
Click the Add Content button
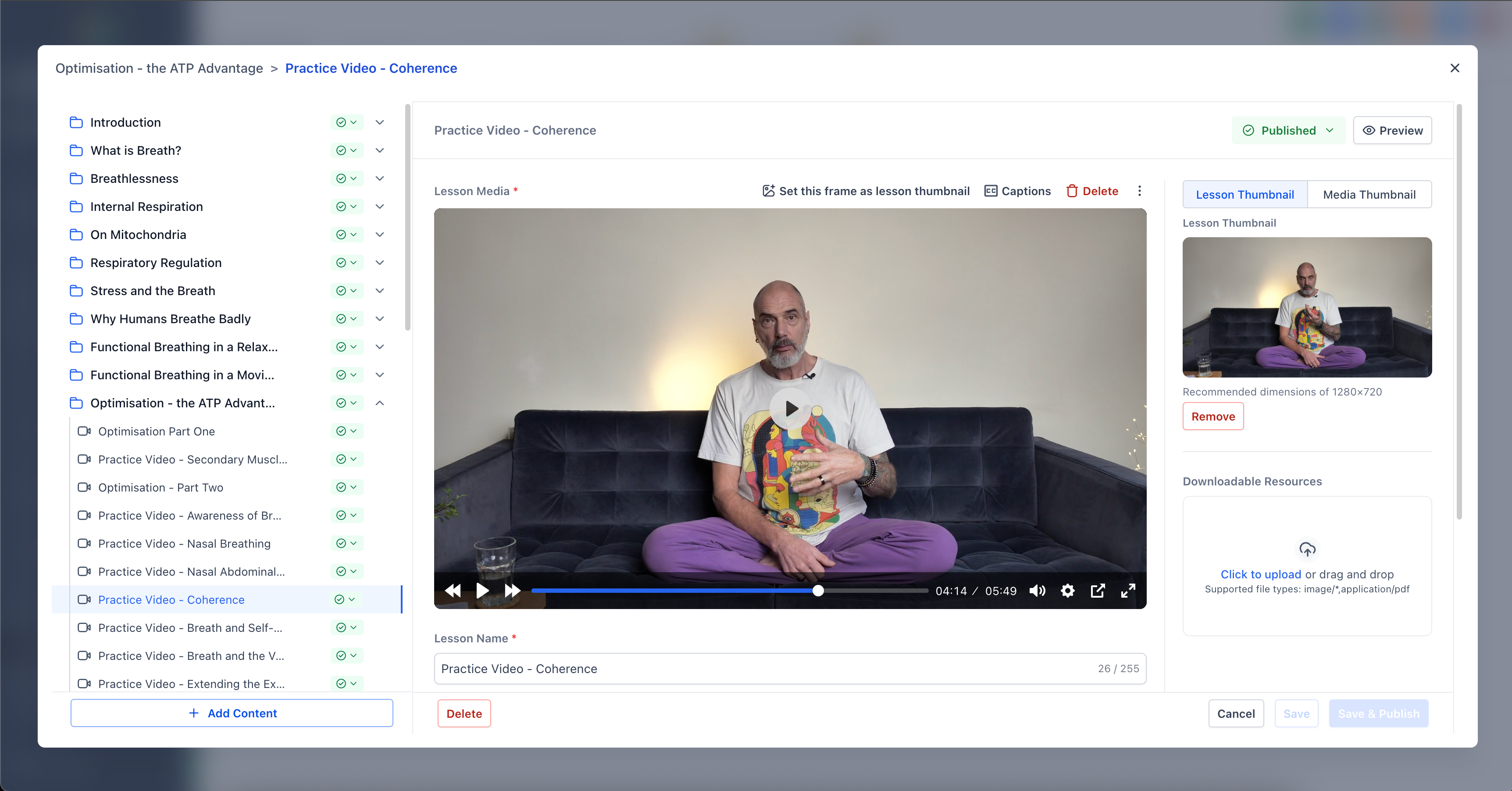coord(232,713)
